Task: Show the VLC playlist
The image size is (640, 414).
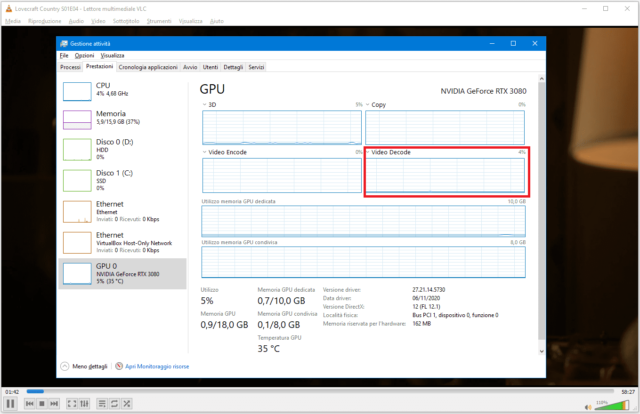Action: (x=102, y=403)
